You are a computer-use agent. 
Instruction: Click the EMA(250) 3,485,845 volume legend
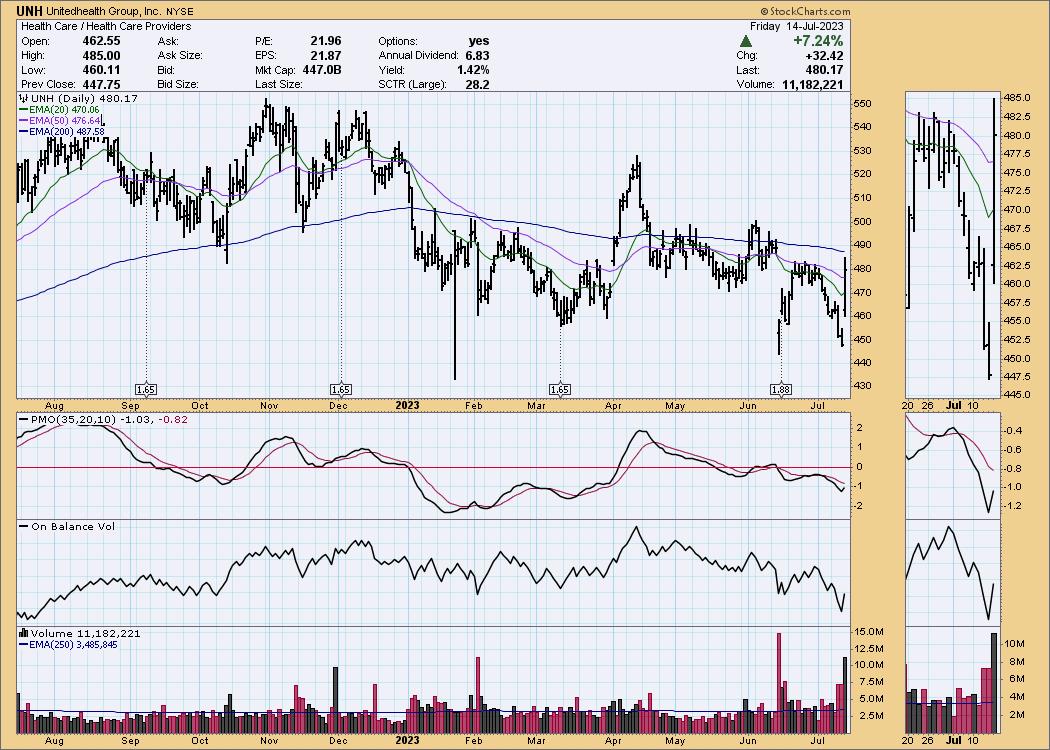tap(68, 645)
